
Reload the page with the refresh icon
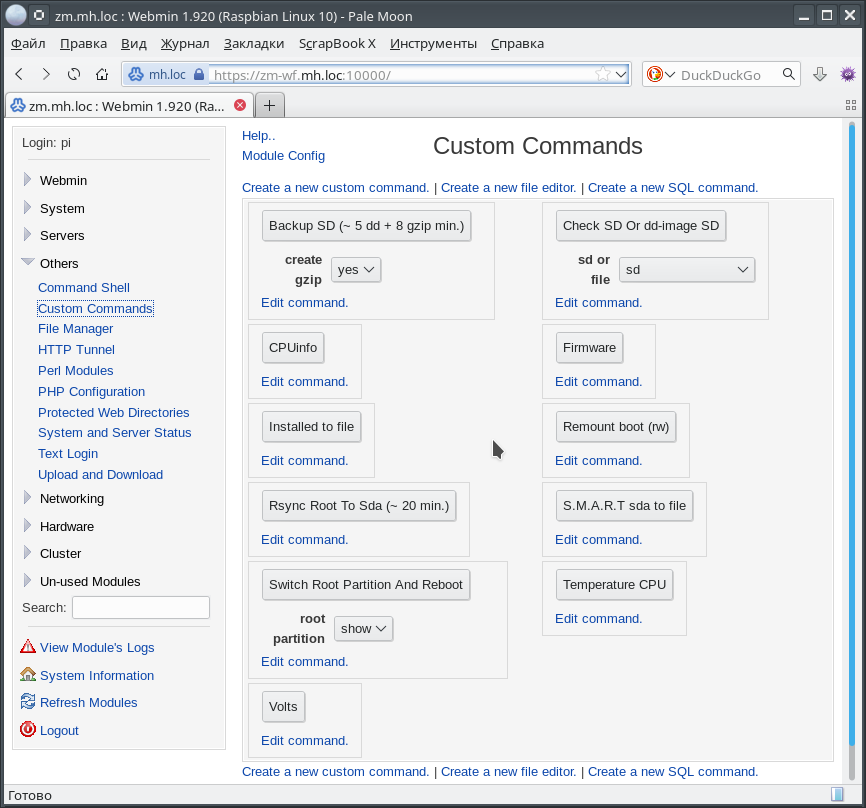[x=73, y=73]
